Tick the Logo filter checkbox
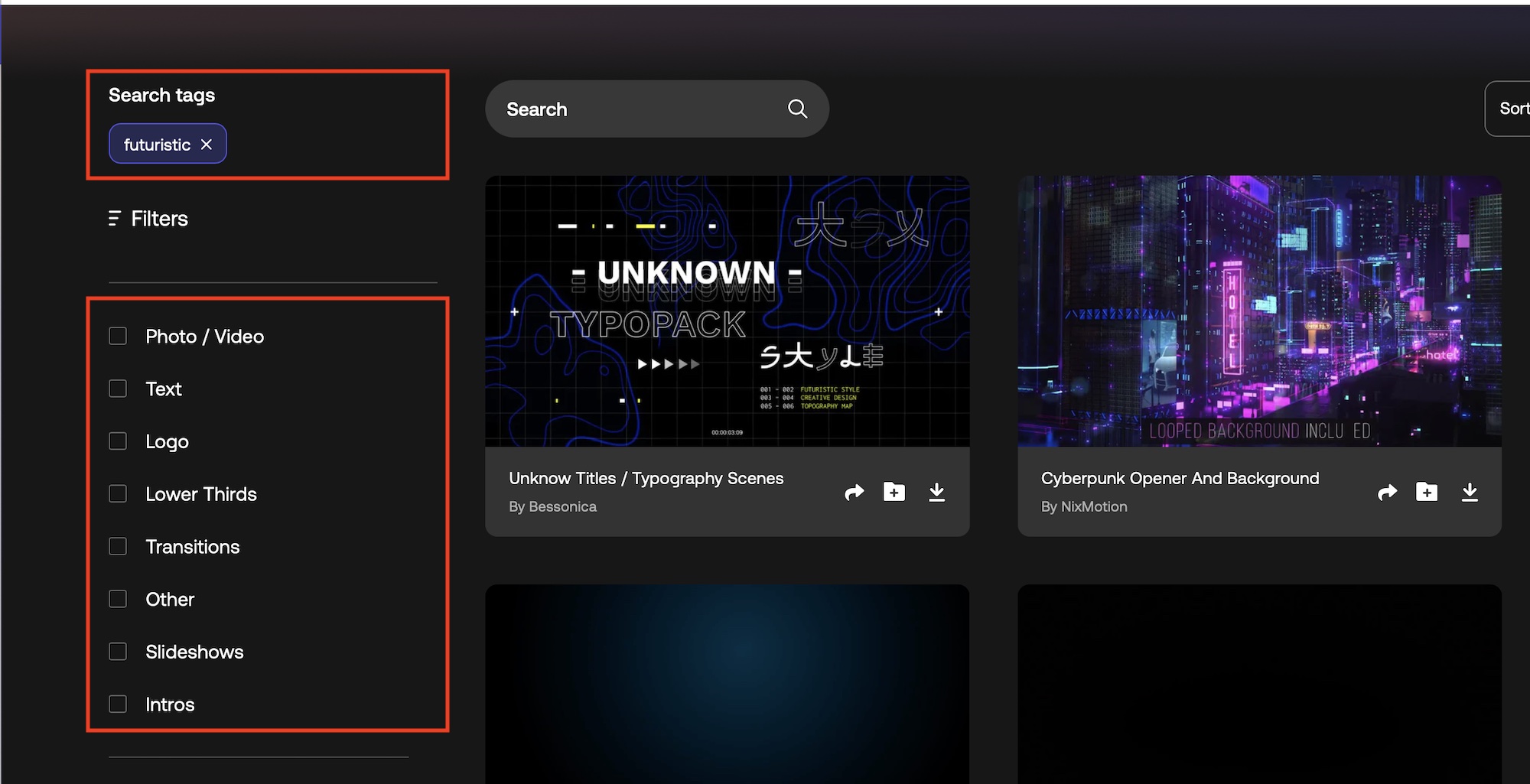The height and width of the screenshot is (784, 1530). point(118,441)
